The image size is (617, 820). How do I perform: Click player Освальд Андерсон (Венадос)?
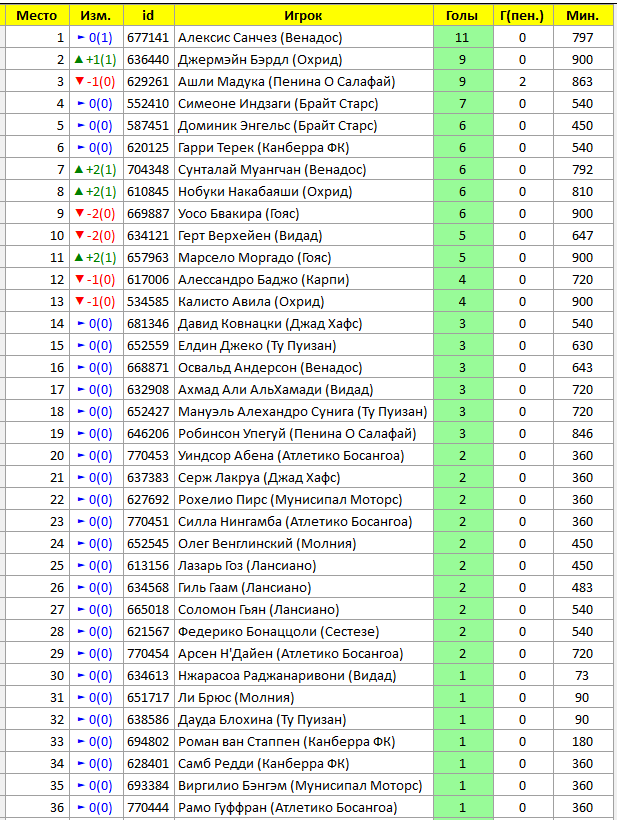(270, 367)
